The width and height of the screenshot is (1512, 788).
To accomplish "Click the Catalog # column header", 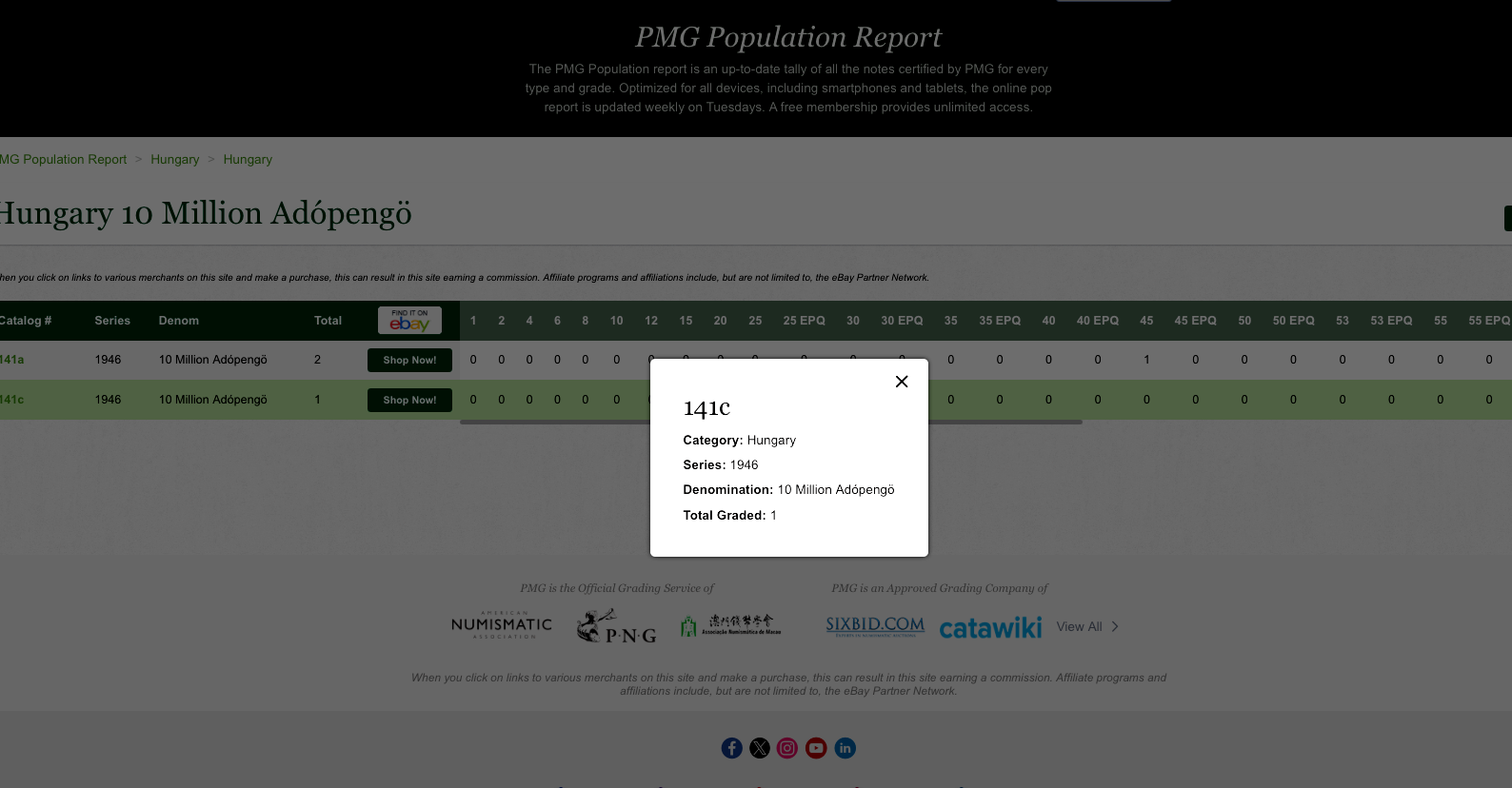I will tap(26, 321).
